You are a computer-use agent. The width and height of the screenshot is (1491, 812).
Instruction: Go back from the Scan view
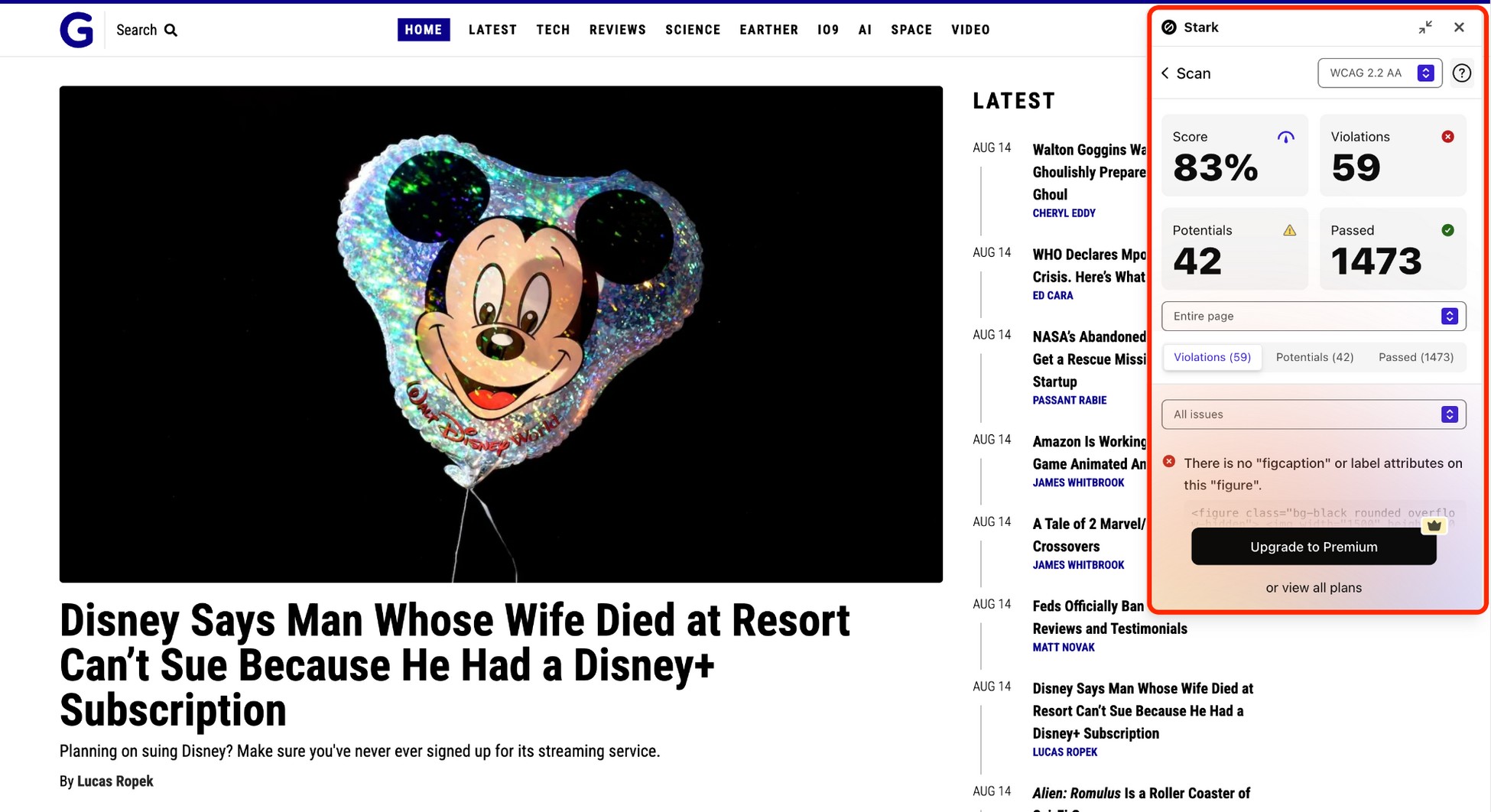(1165, 73)
